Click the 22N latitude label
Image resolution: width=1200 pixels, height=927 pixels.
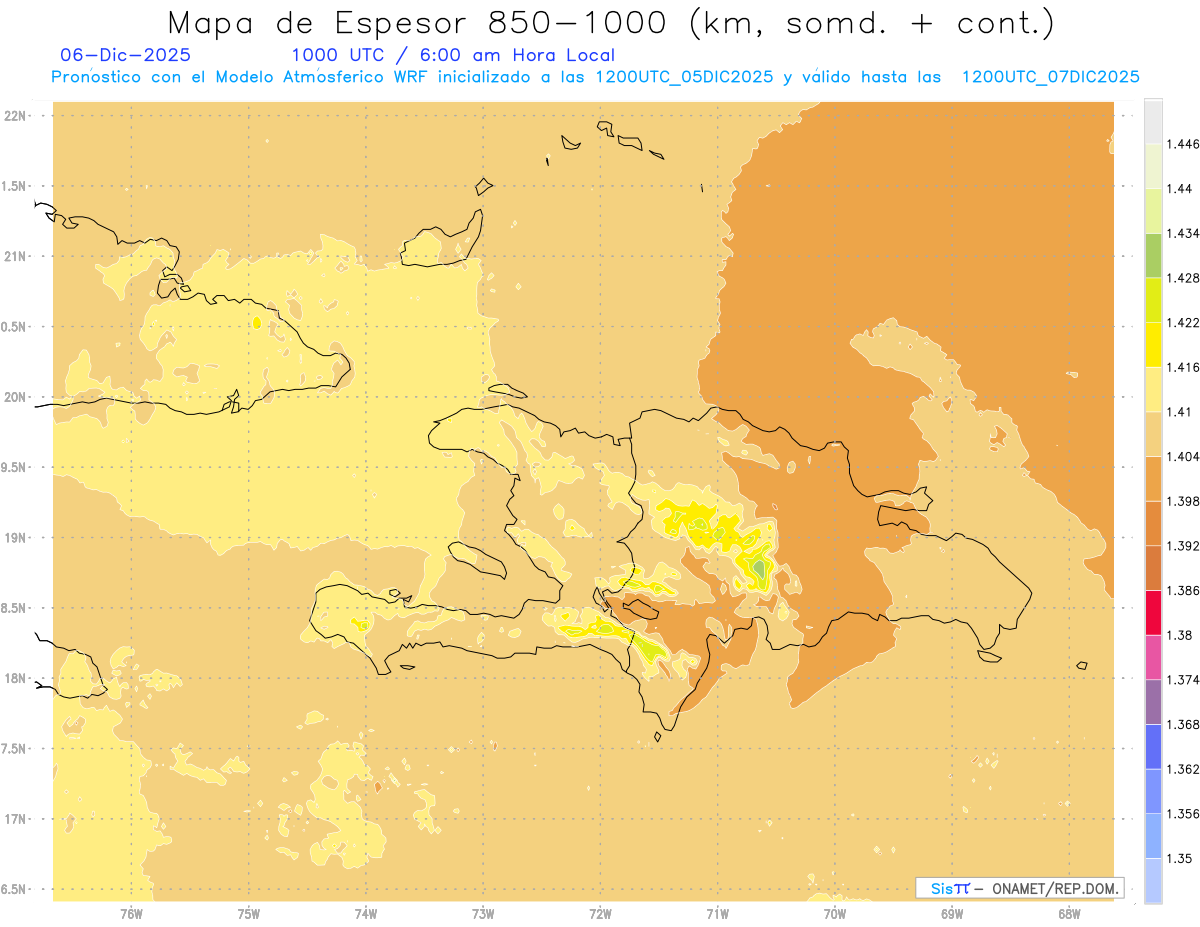15,115
